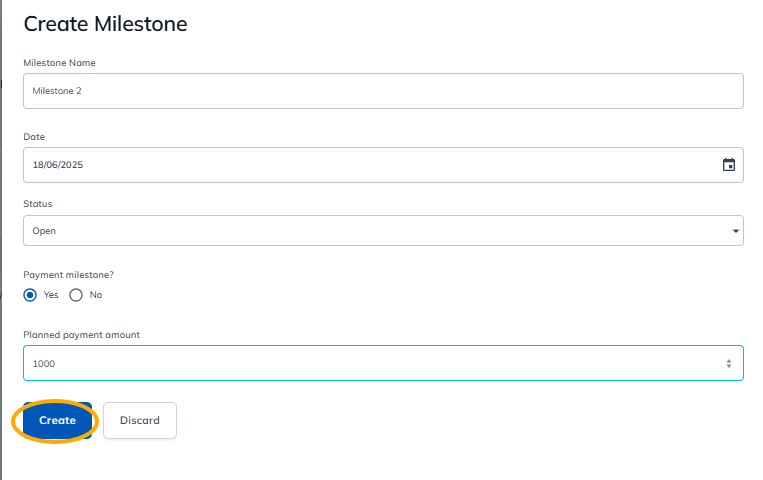Viewport: 763px width, 480px height.
Task: Click the 'Date' field label
Action: pyautogui.click(x=34, y=137)
